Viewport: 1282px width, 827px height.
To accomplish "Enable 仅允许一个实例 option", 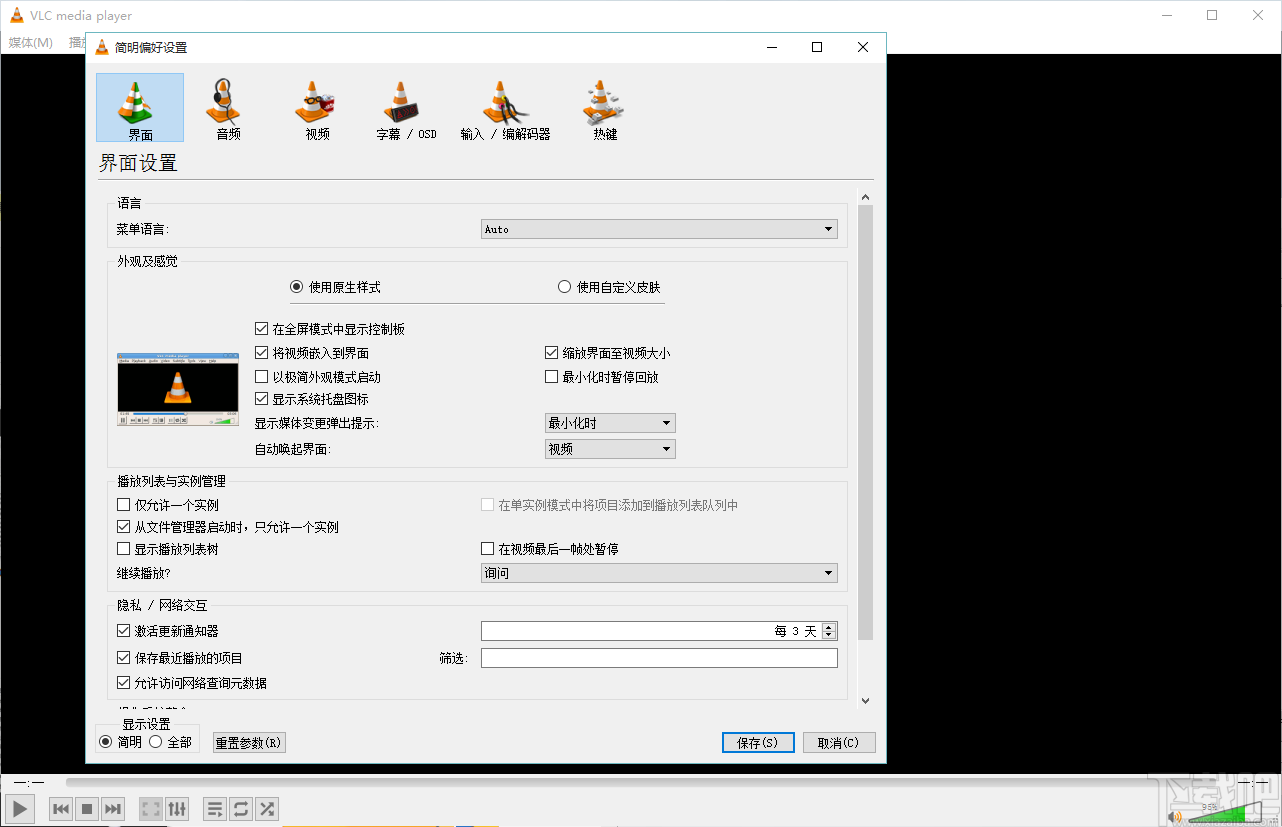I will [124, 504].
